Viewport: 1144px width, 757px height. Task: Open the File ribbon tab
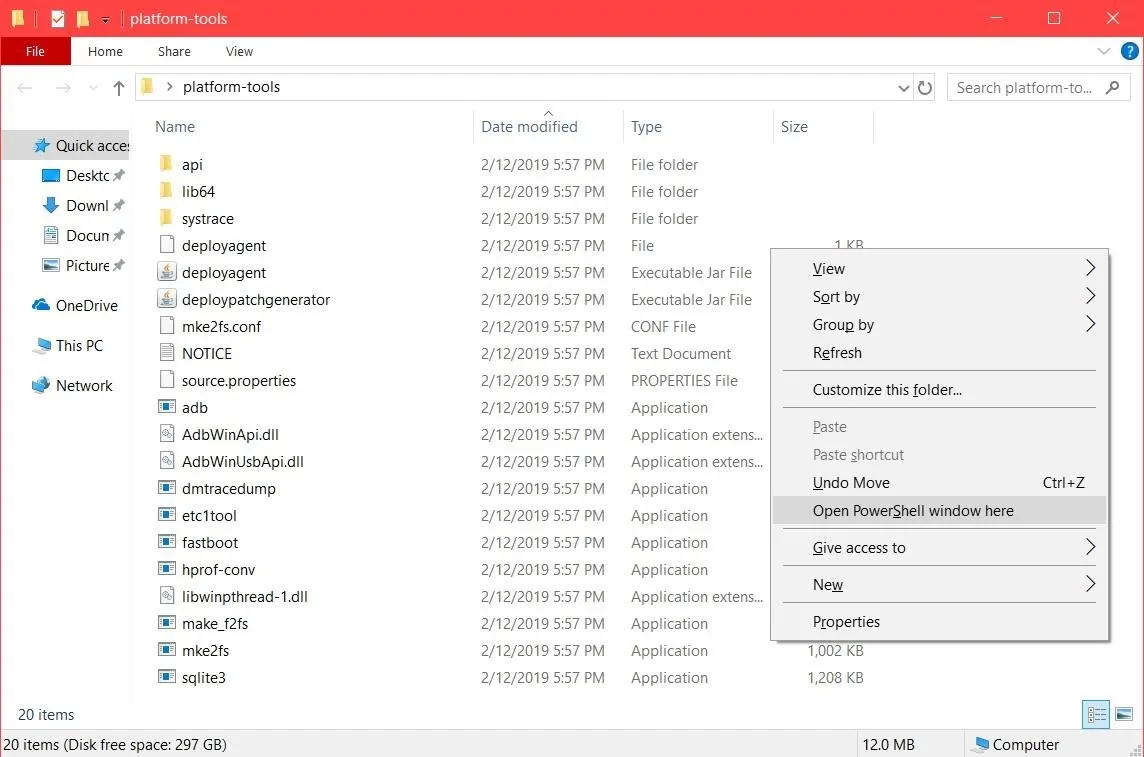(x=35, y=51)
